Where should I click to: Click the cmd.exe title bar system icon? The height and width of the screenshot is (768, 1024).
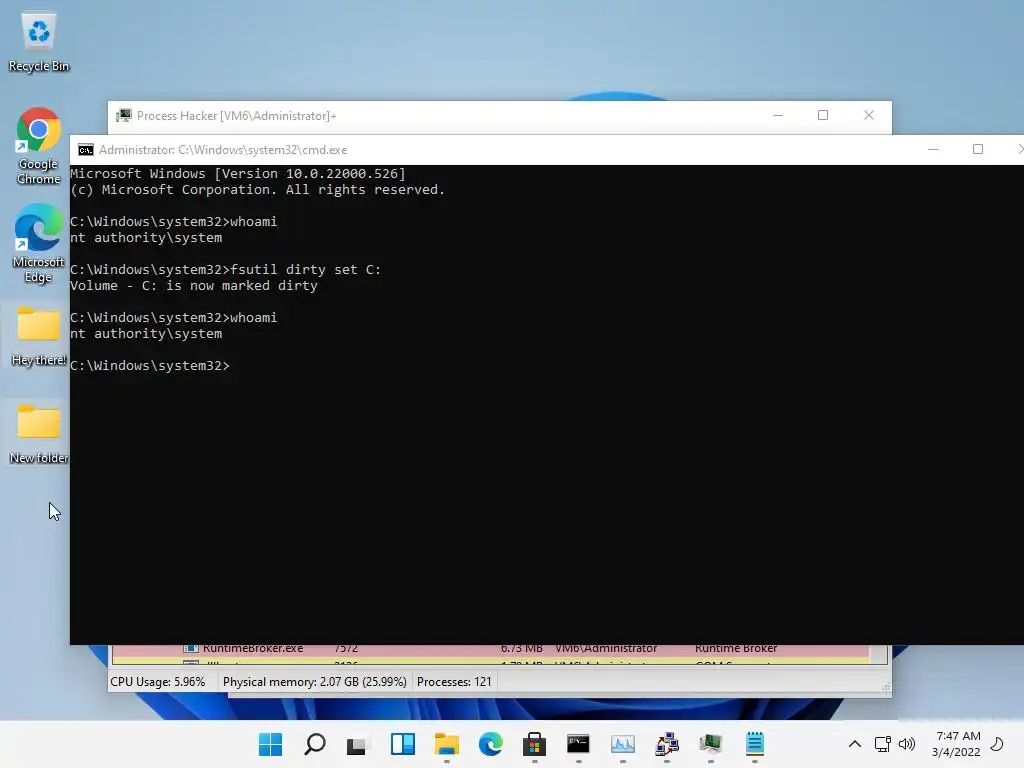pyautogui.click(x=86, y=150)
